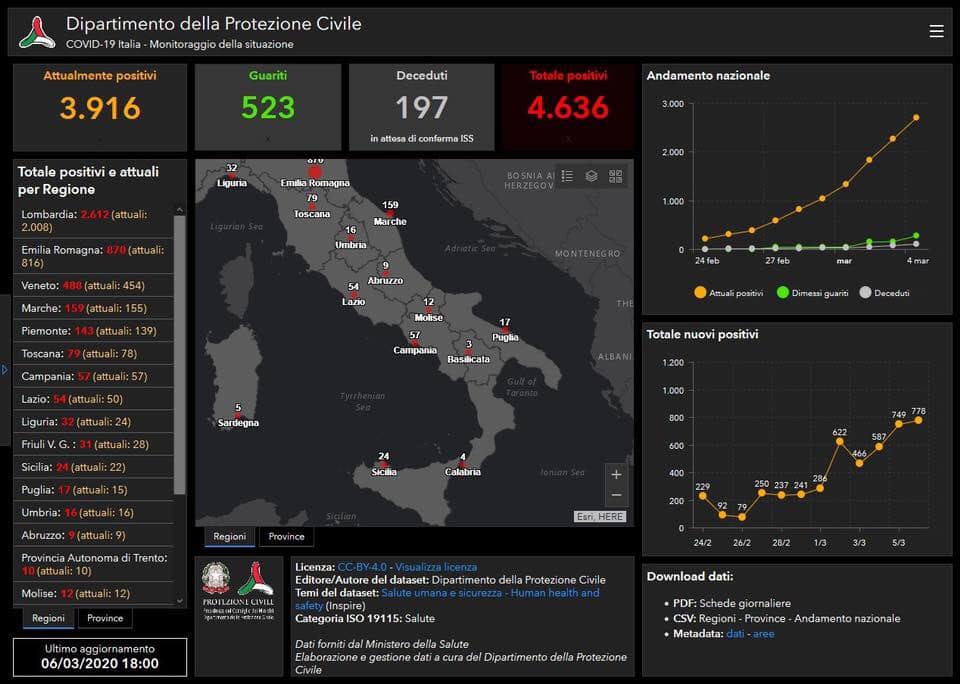Click the Sicilia marker on the map
Image resolution: width=960 pixels, height=684 pixels.
tap(382, 465)
